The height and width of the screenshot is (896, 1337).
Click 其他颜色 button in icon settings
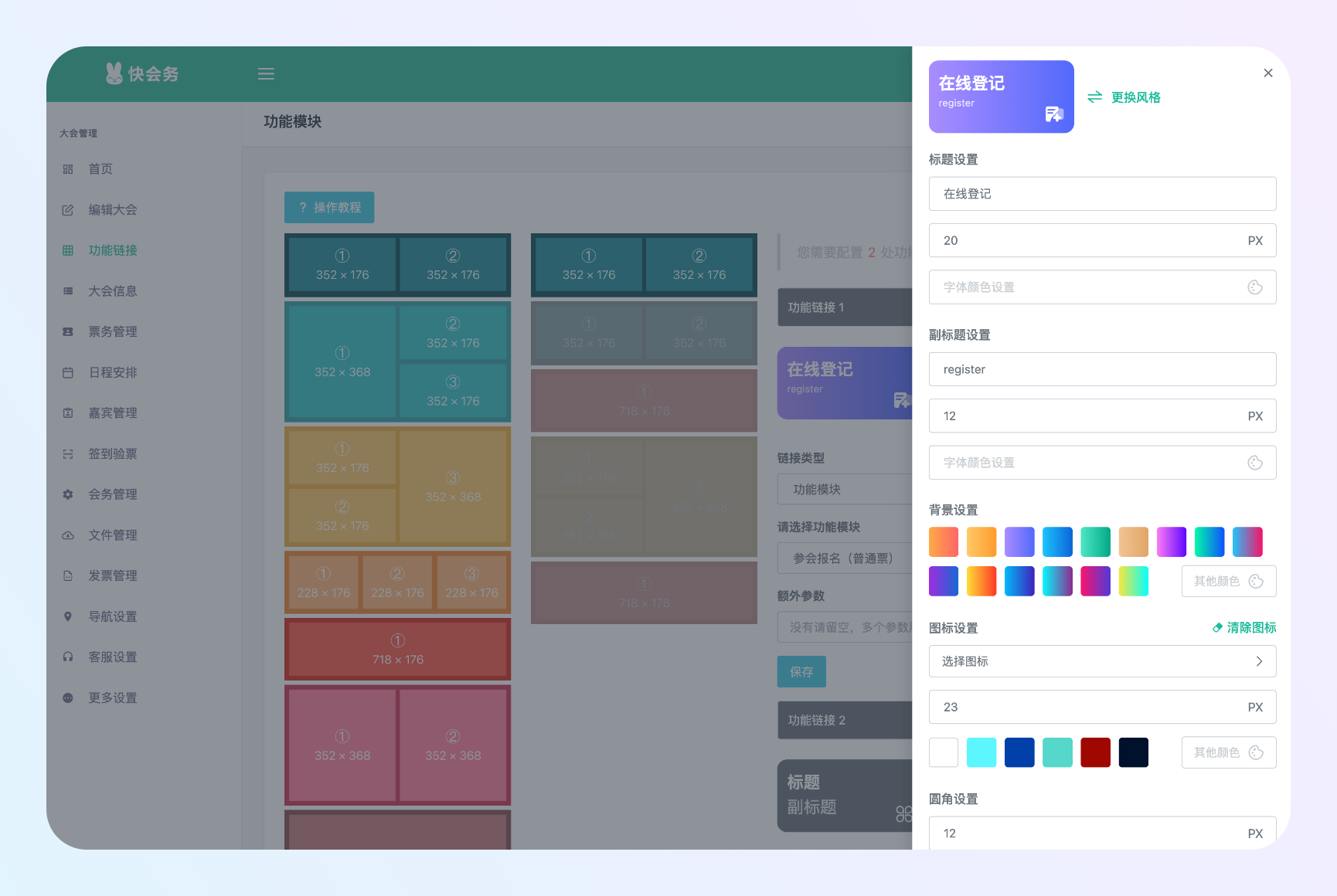1229,752
